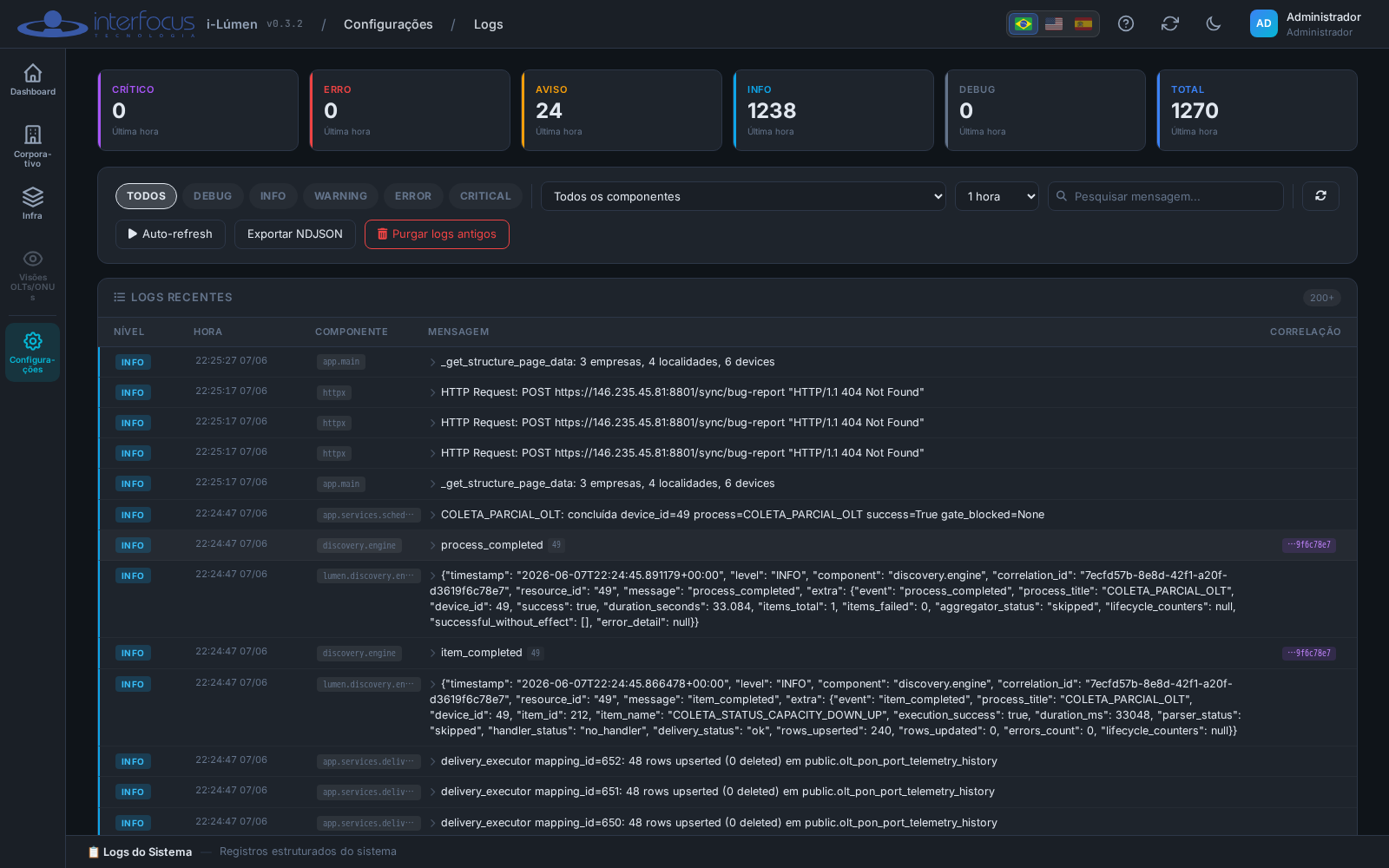This screenshot has height=868, width=1389.
Task: Enable Auto-refresh playback toggle
Action: [x=170, y=234]
